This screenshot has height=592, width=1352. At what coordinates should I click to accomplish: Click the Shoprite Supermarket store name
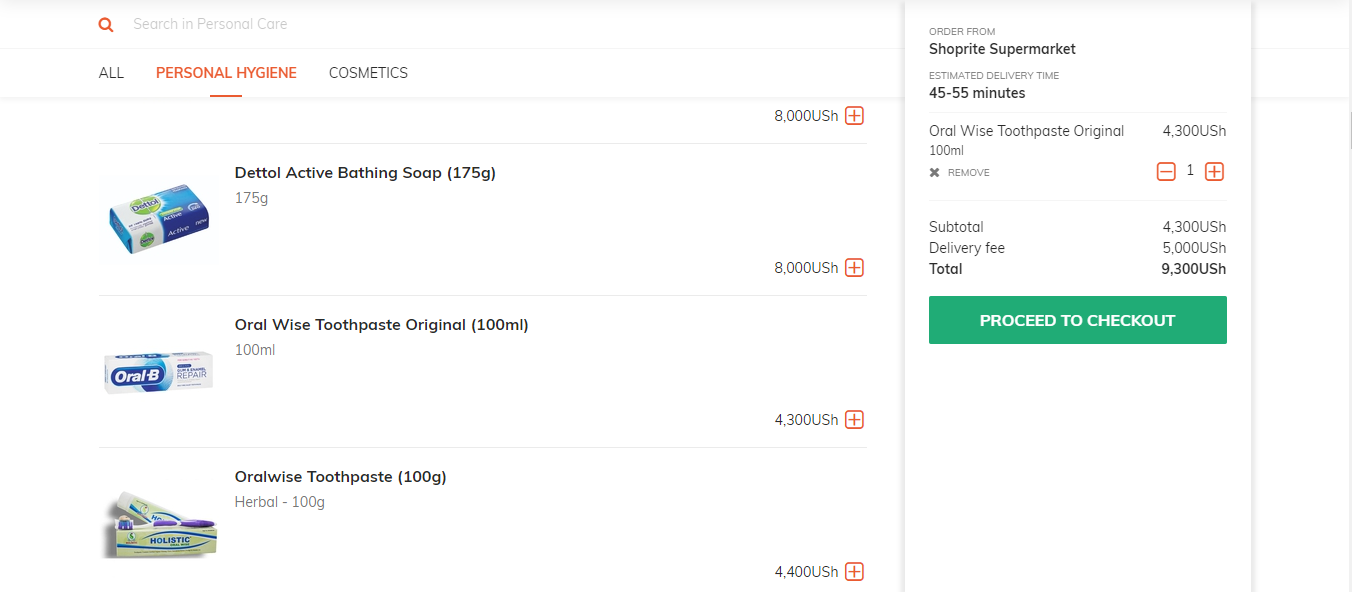coord(1002,49)
